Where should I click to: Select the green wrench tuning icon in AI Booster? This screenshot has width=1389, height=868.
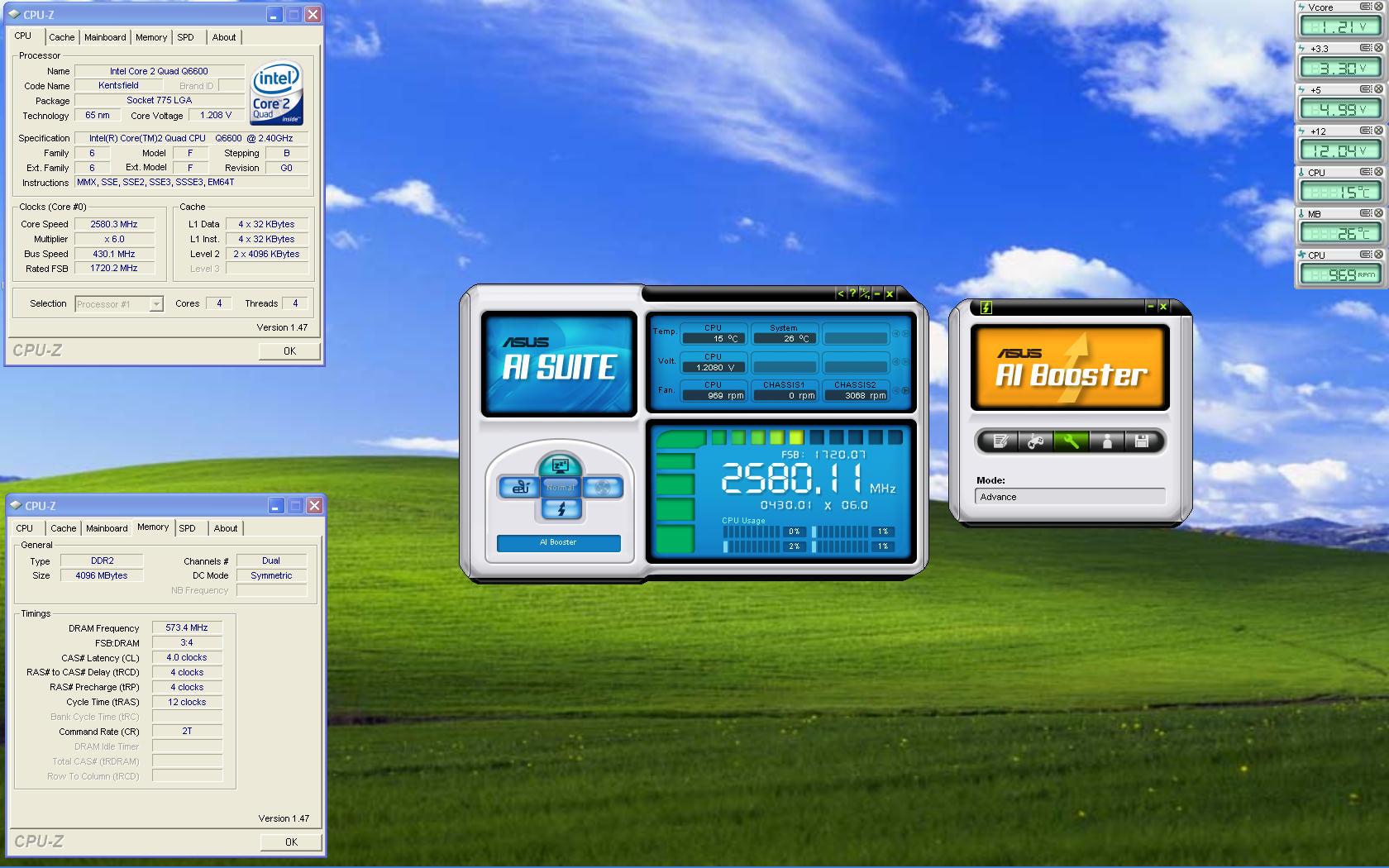pyautogui.click(x=1071, y=441)
